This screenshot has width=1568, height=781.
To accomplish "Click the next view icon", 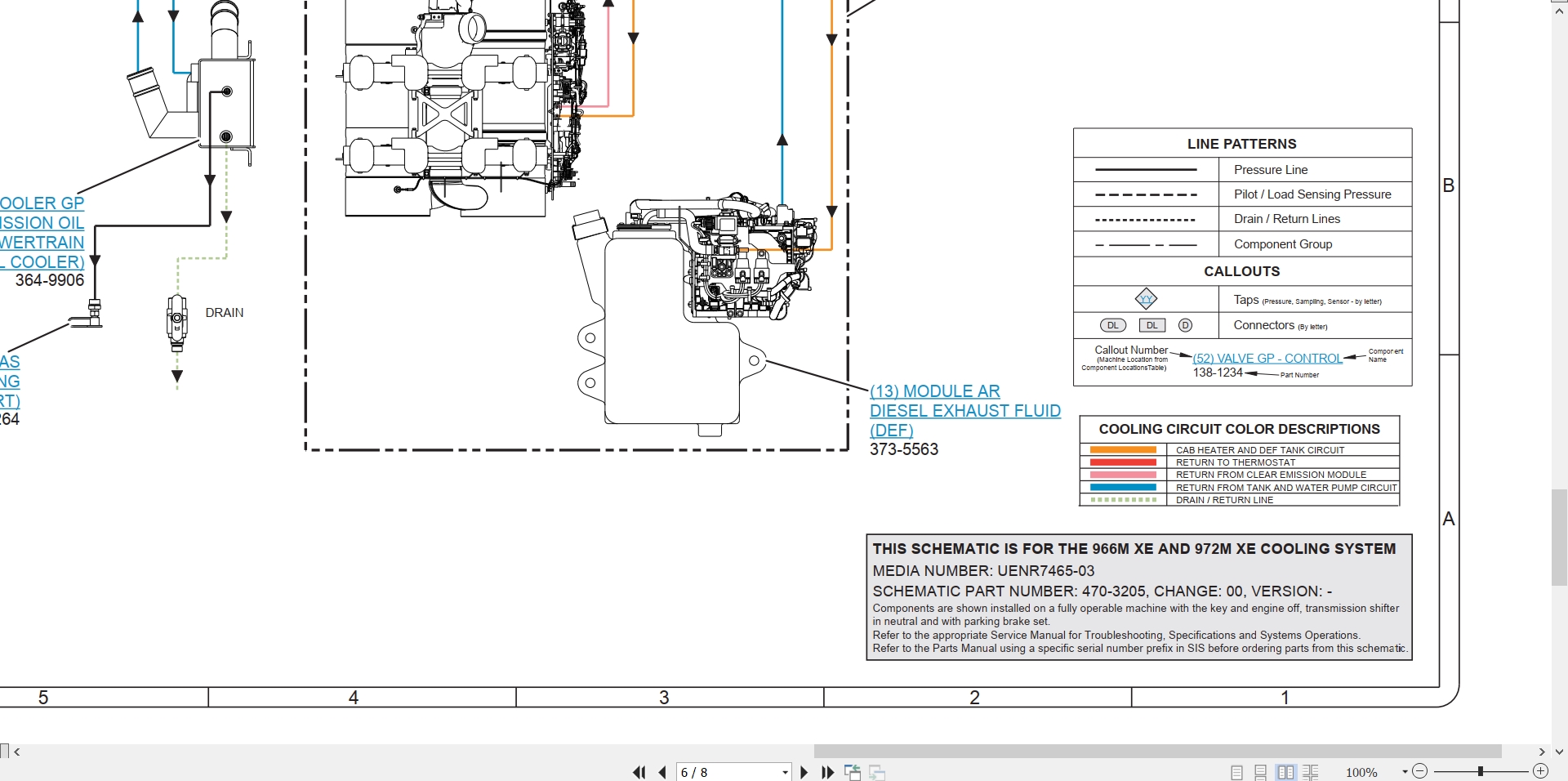I will coord(877,772).
